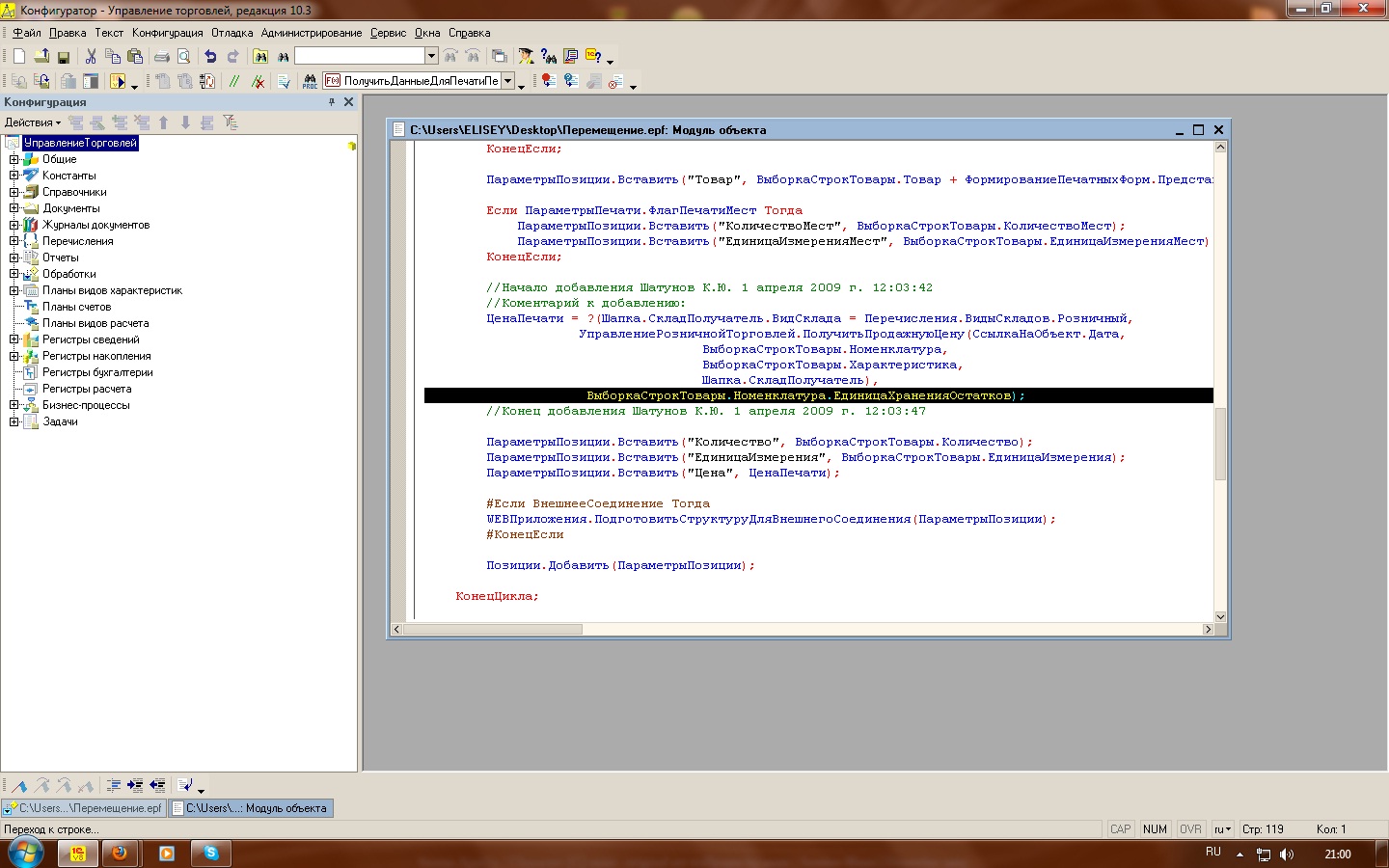Switch to the Модуль объекта window tab
The image size is (1389, 868).
pyautogui.click(x=251, y=808)
